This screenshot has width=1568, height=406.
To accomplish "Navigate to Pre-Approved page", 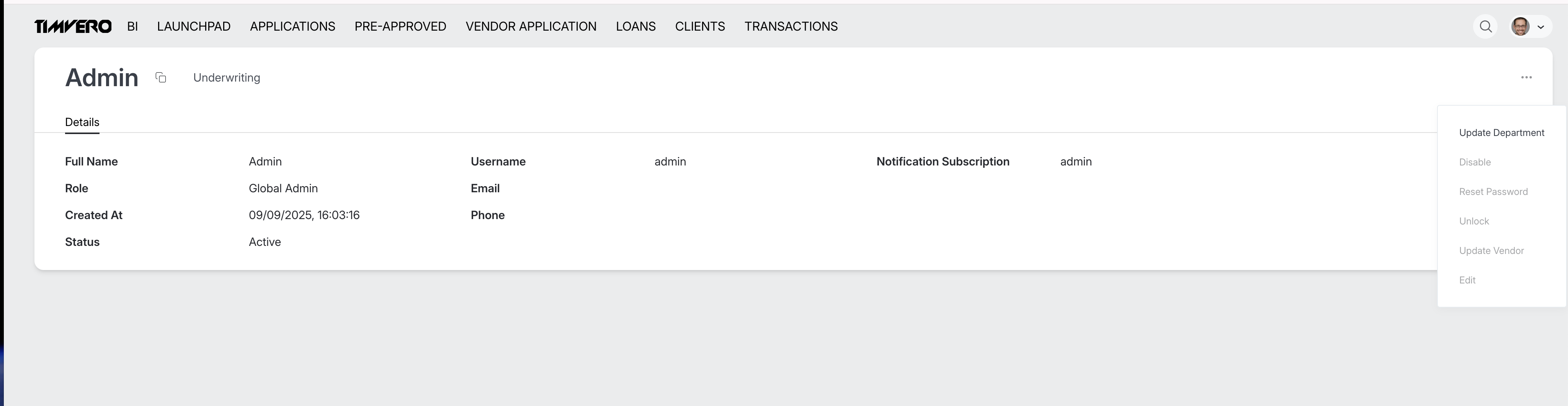I will (x=400, y=26).
